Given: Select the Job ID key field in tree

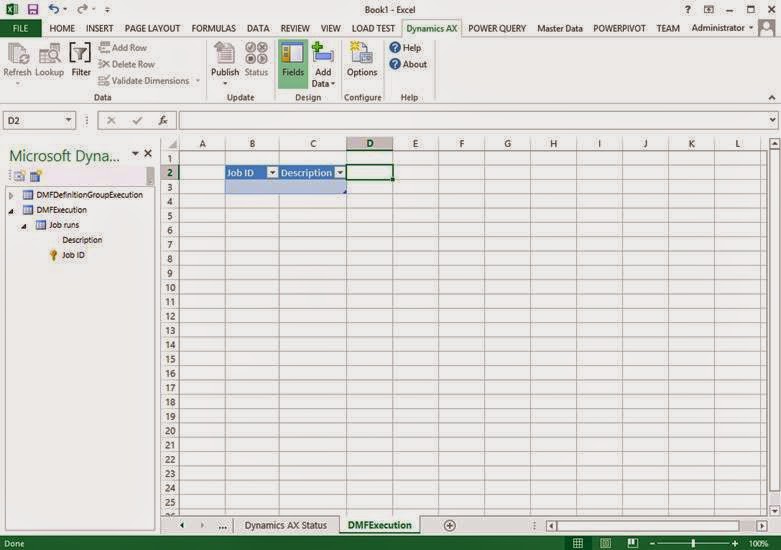Looking at the screenshot, I should point(73,255).
